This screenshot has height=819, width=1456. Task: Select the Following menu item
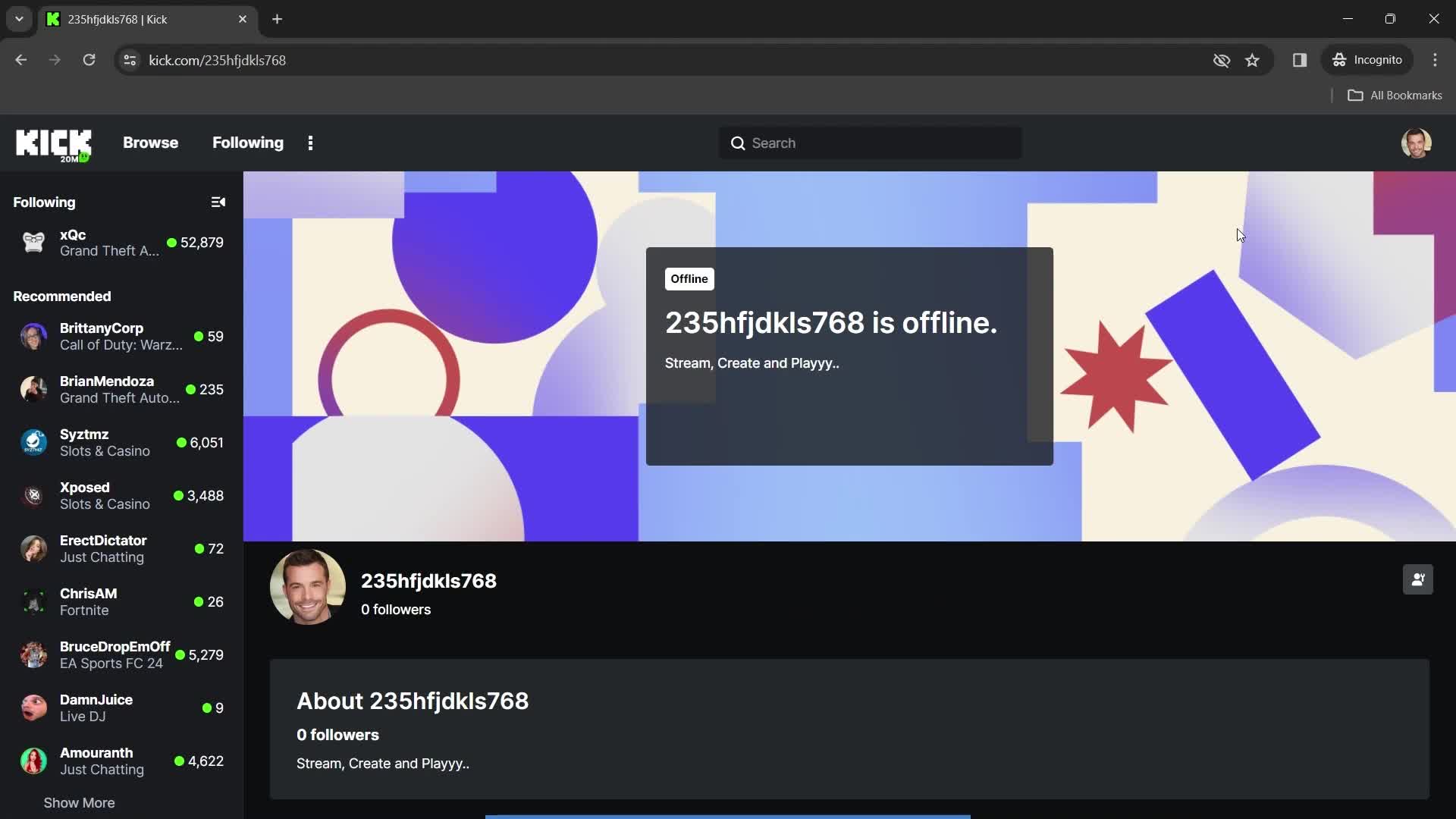tap(248, 142)
